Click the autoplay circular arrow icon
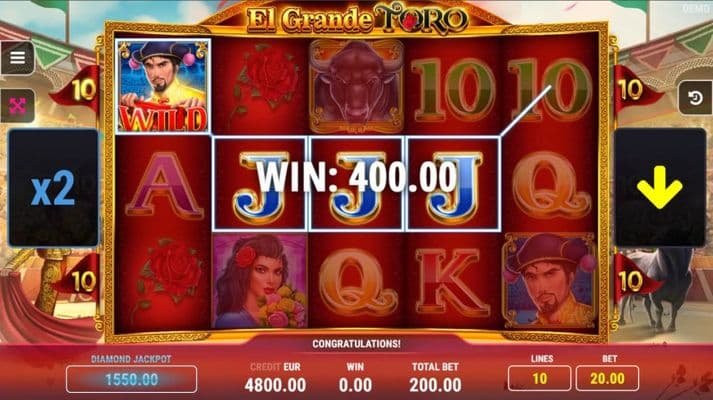 click(x=695, y=97)
